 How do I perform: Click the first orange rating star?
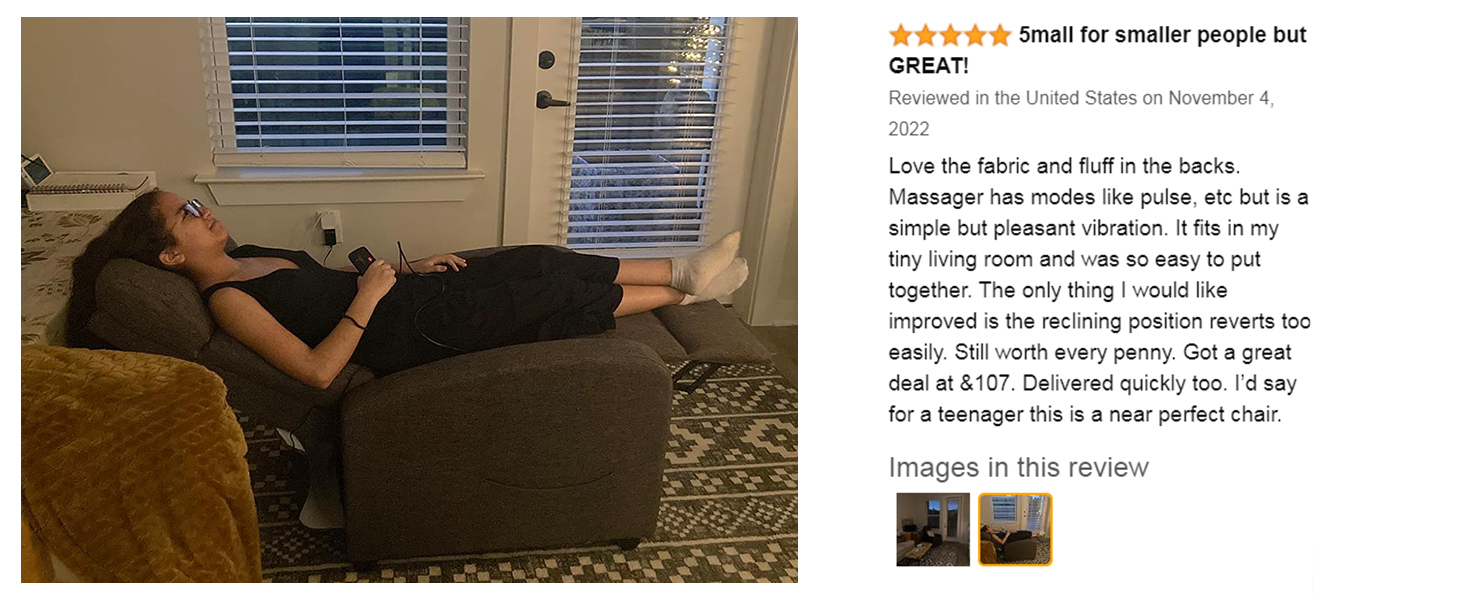coord(901,36)
